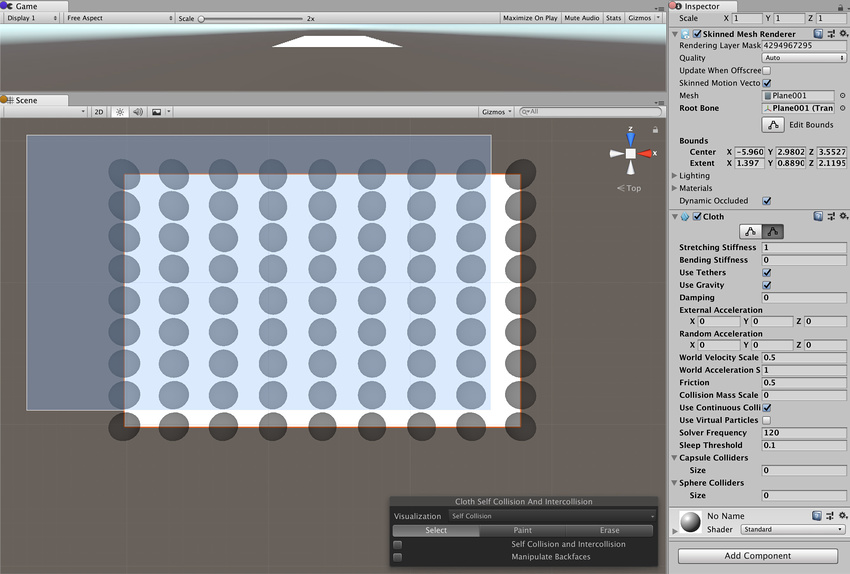Image resolution: width=850 pixels, height=574 pixels.
Task: Activate the cloth self collision edit tool
Action: point(772,231)
